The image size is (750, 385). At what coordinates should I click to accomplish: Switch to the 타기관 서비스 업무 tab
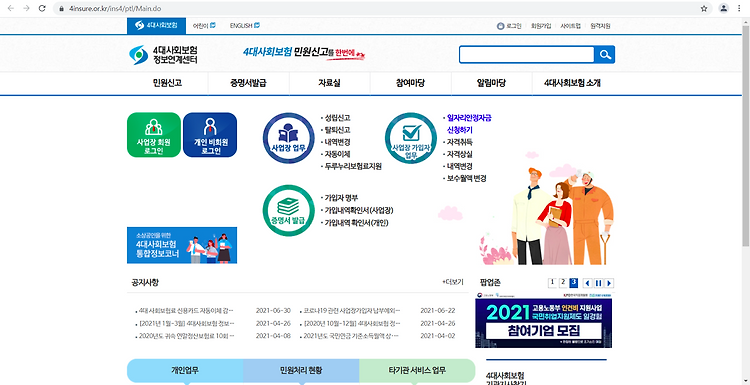(x=417, y=370)
